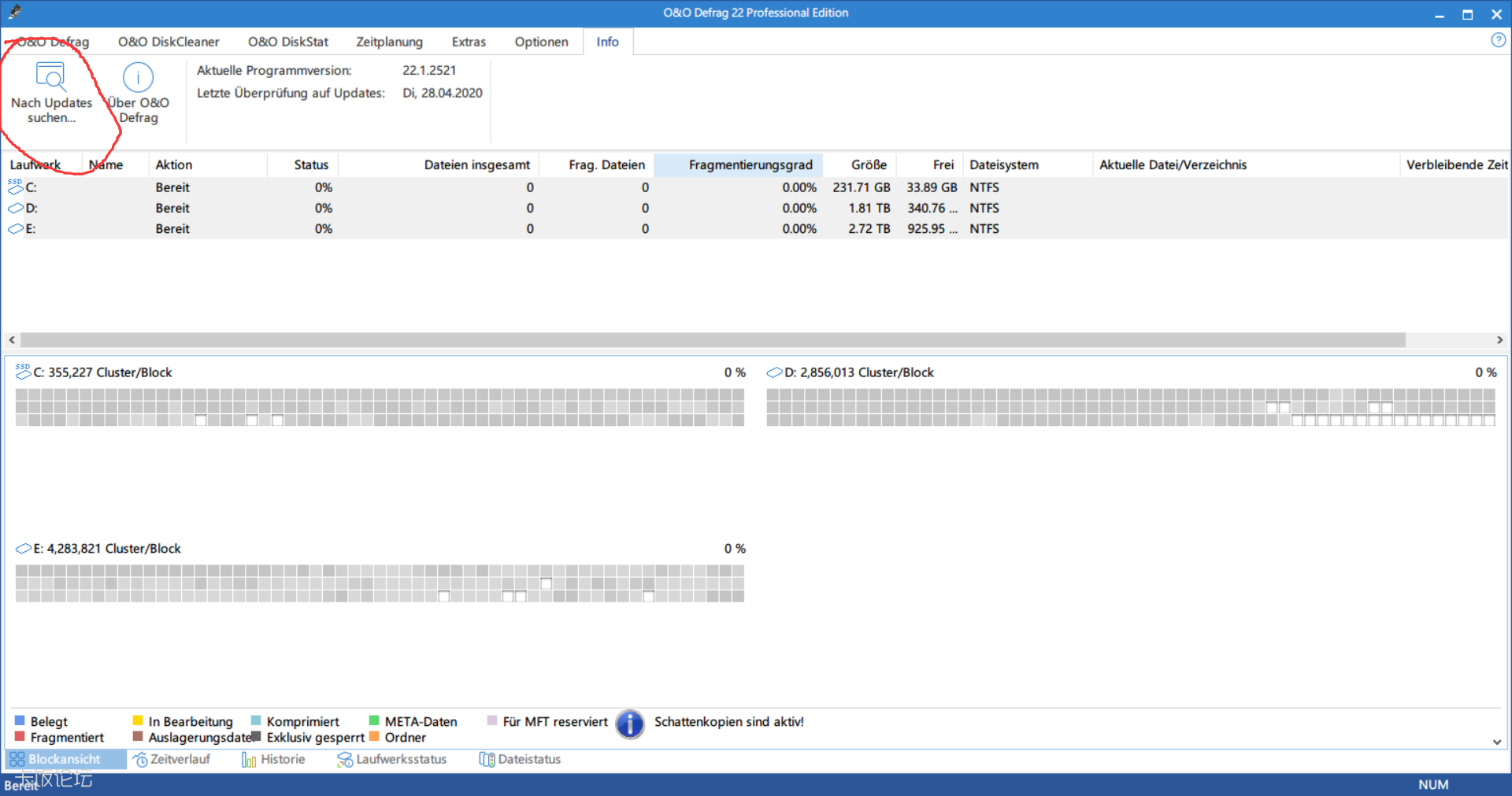The image size is (1512, 796).
Task: Sort by Status column header
Action: (x=303, y=165)
